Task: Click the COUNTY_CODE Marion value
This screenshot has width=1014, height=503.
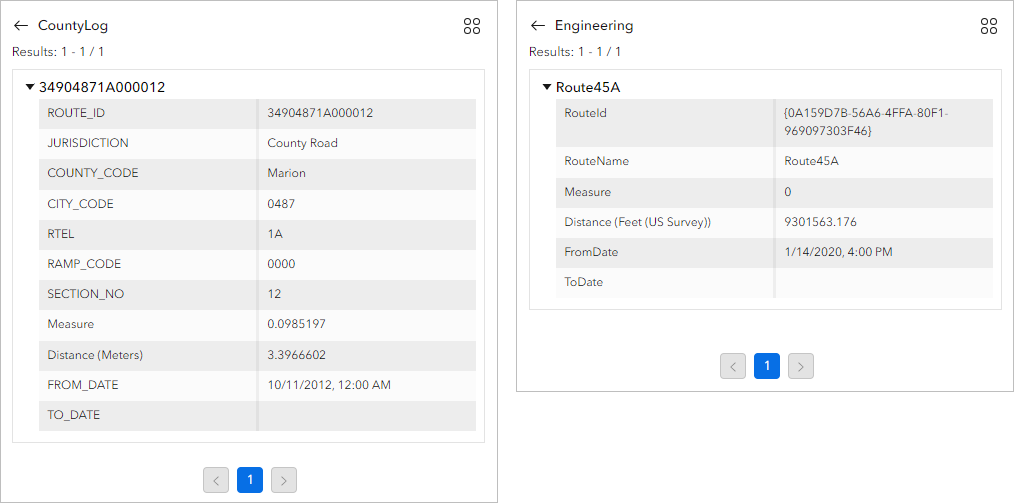Action: pyautogui.click(x=286, y=173)
